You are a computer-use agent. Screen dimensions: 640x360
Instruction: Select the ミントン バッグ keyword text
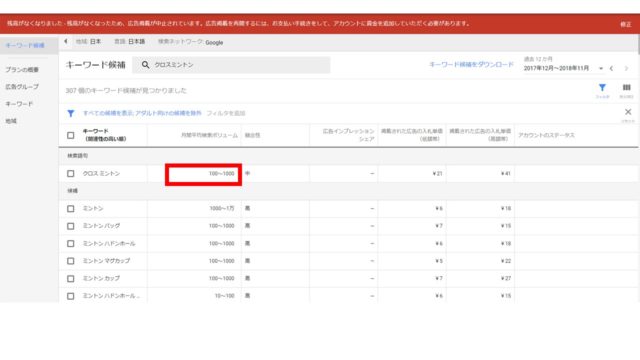pyautogui.click(x=101, y=226)
